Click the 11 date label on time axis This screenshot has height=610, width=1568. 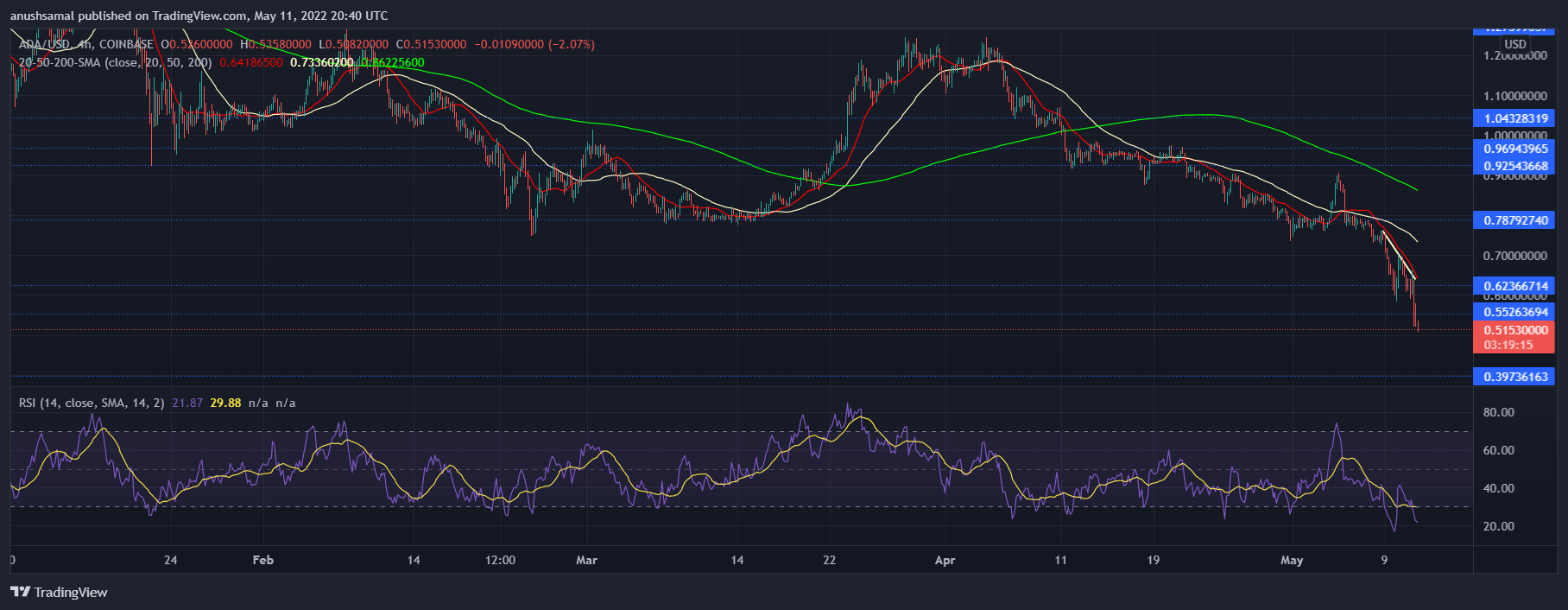pos(1061,560)
